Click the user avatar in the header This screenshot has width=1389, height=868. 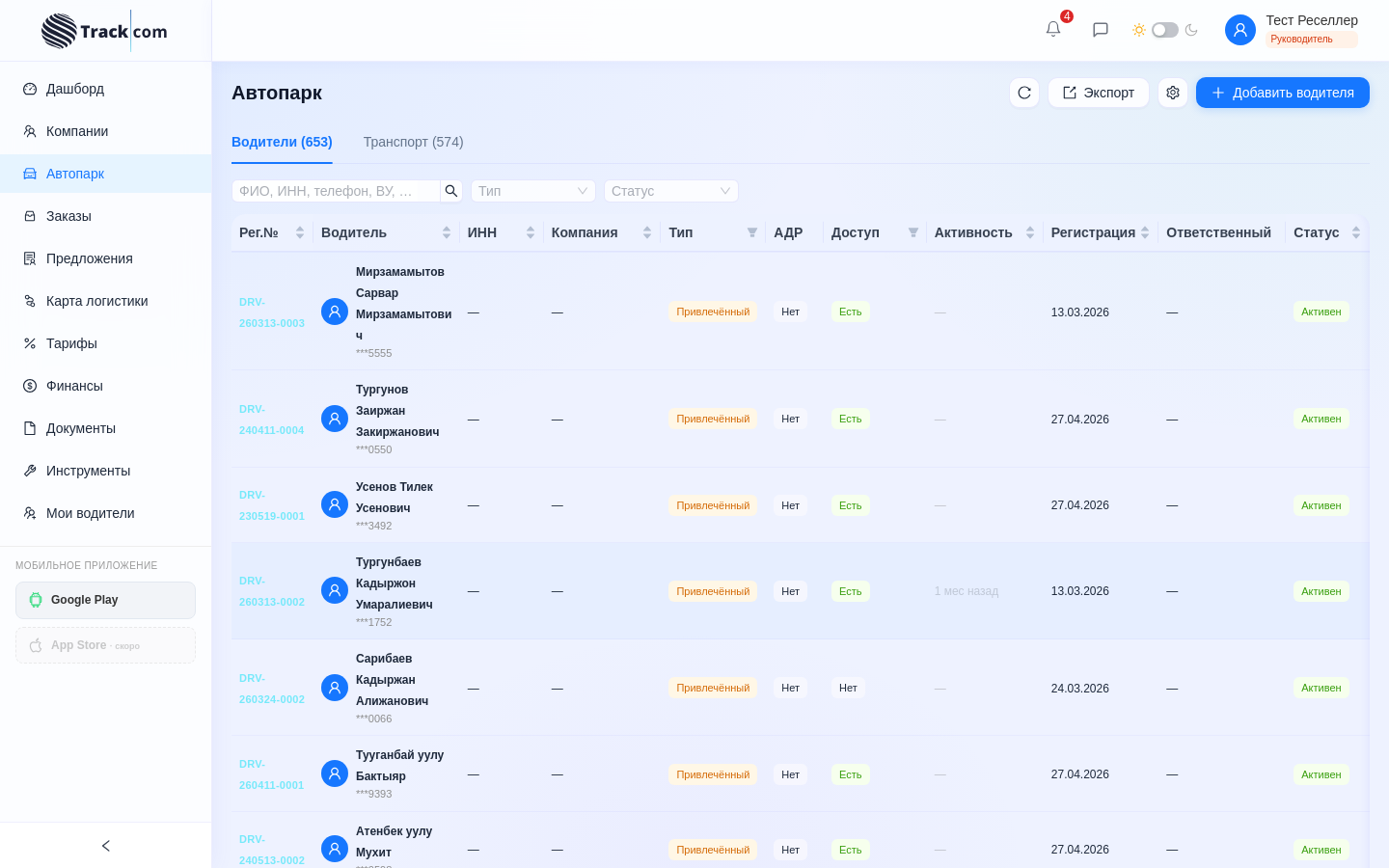(1240, 30)
